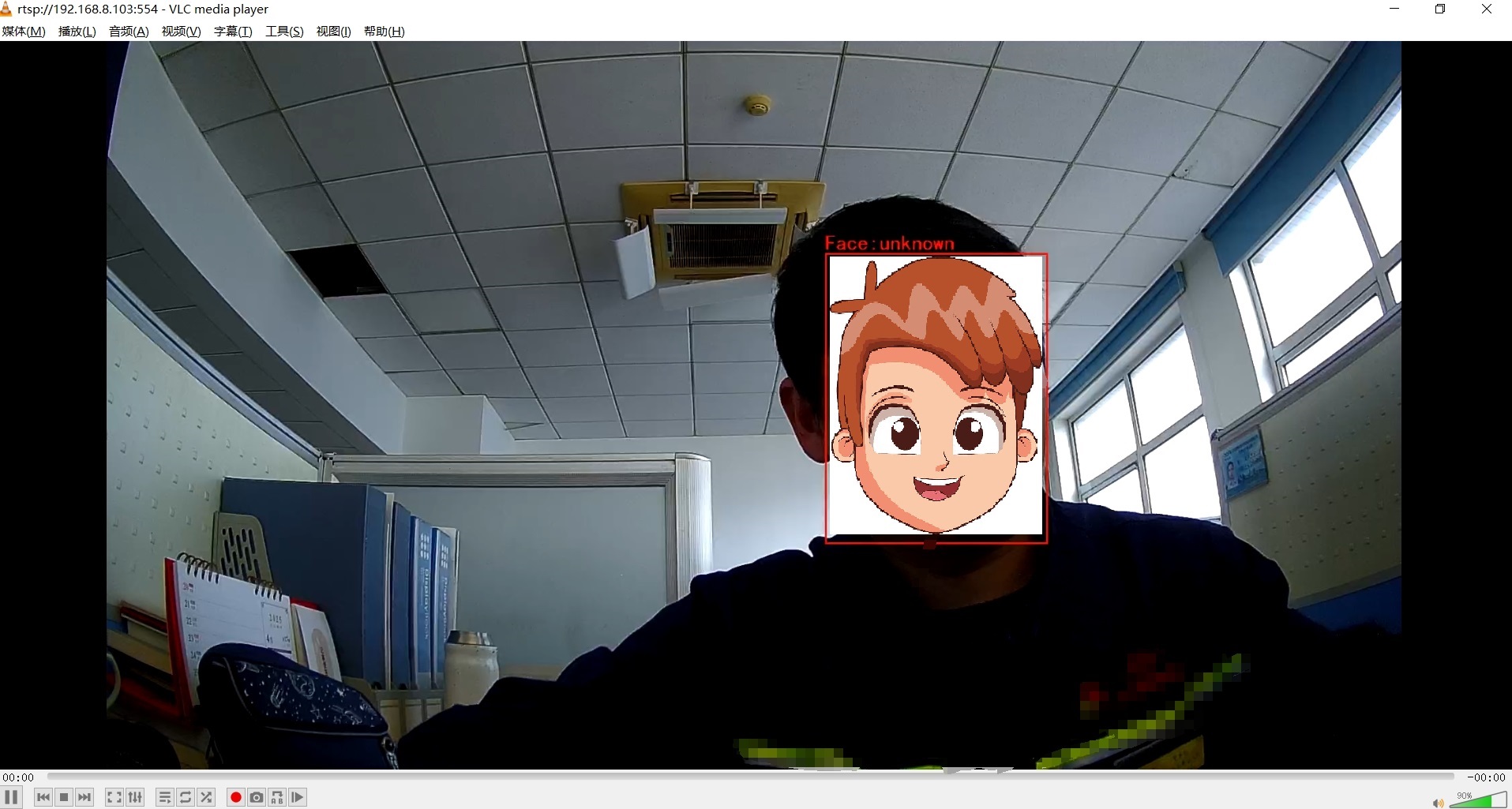Open extended settings and effects
This screenshot has height=809, width=1512.
click(135, 797)
